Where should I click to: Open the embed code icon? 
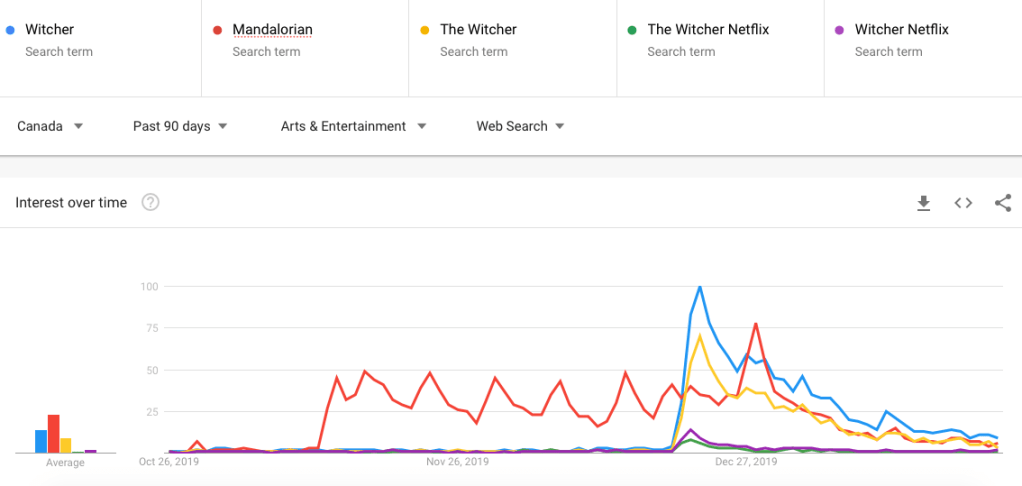tap(963, 203)
